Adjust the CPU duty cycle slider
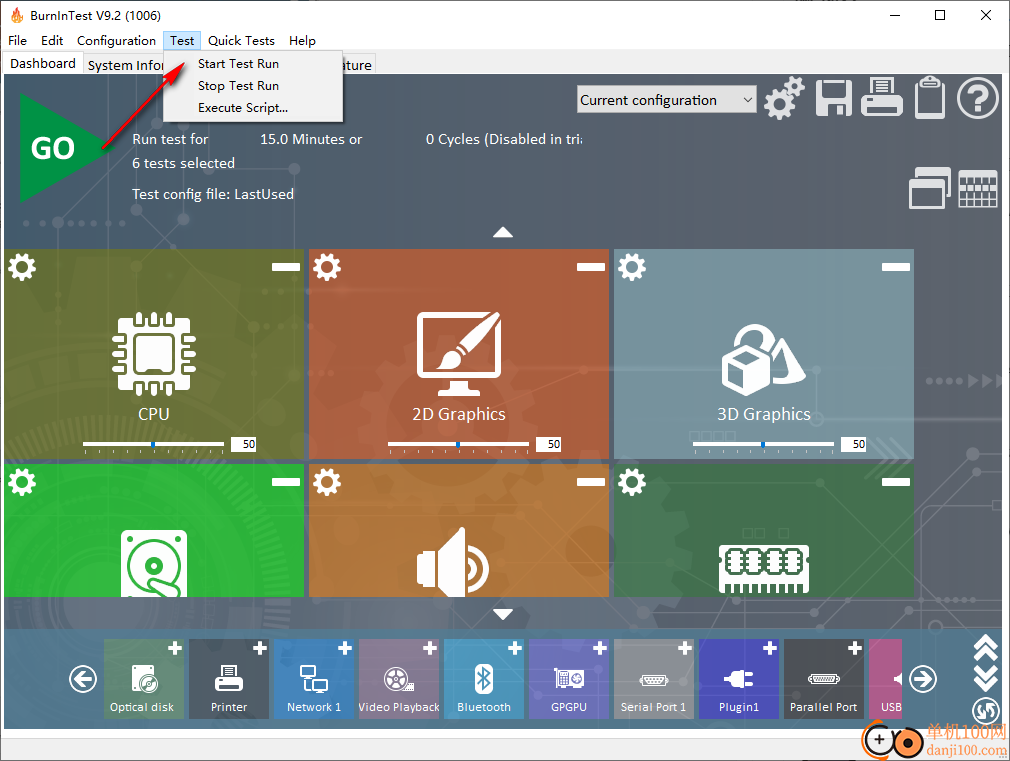 point(153,445)
